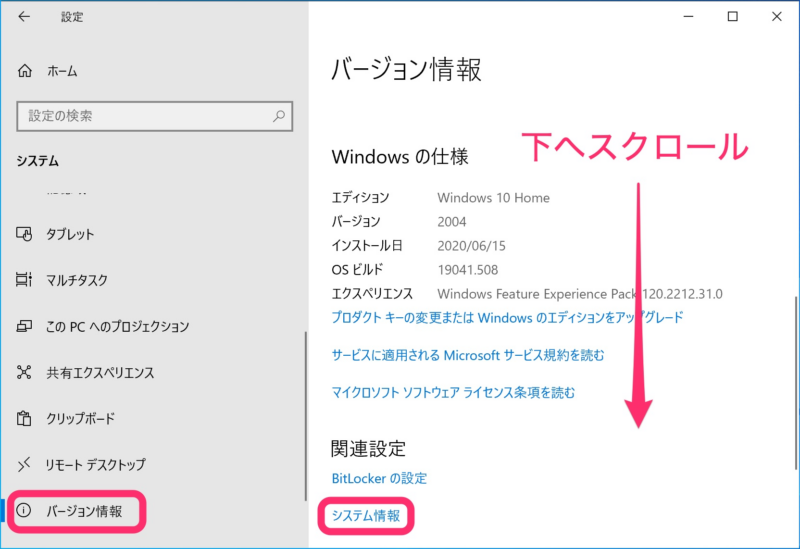Open the マルチタスク settings page

point(77,280)
